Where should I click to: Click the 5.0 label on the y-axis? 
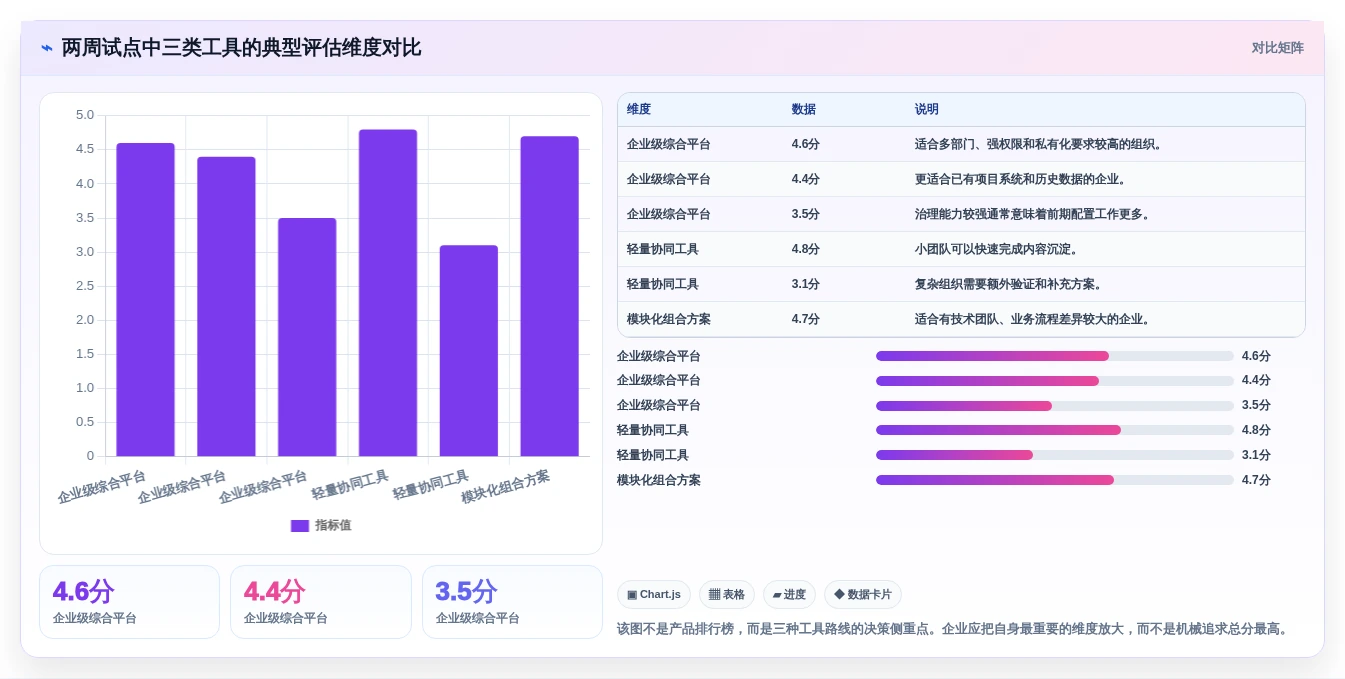point(85,115)
